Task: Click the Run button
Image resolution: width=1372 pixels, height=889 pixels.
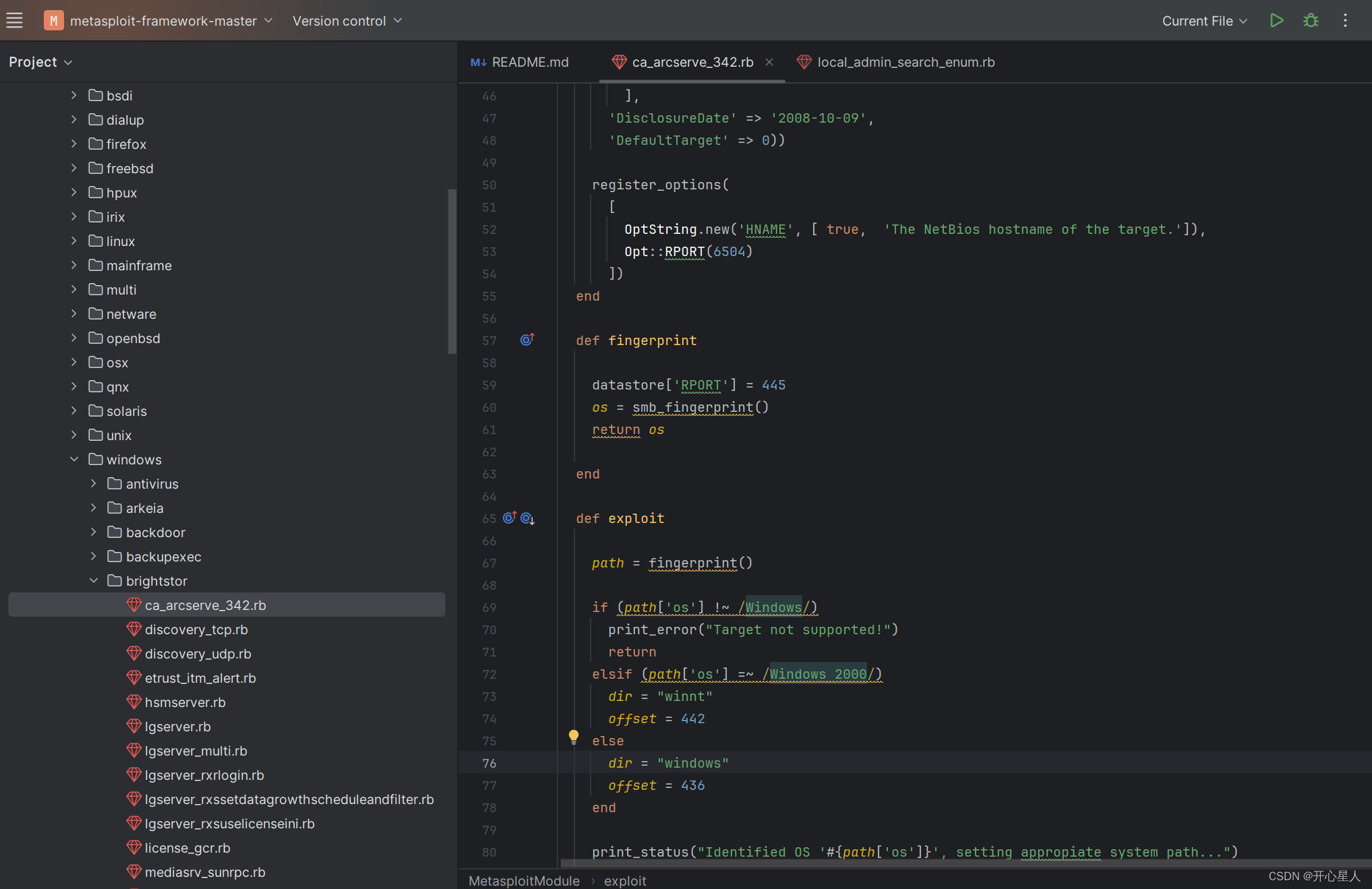Action: pyautogui.click(x=1276, y=21)
